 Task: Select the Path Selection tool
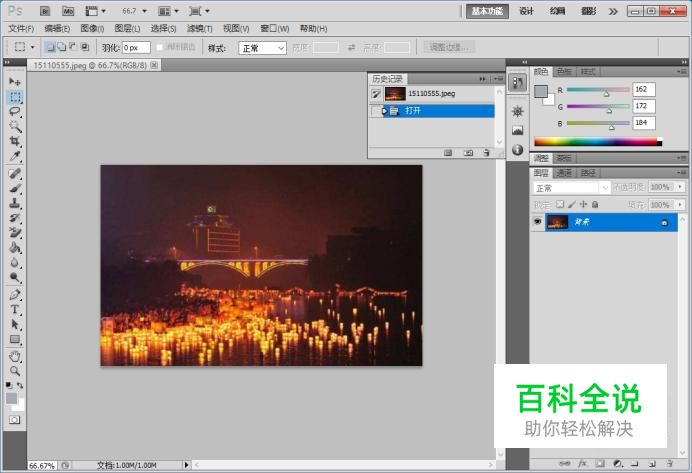point(15,324)
